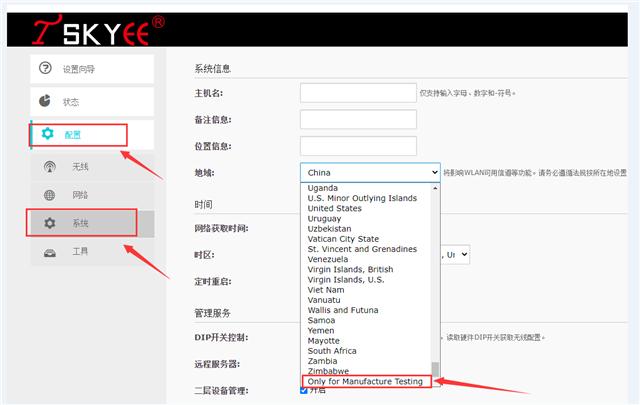640x405 pixels.
Task: Click the setup wizard question mark icon
Action: (45, 69)
